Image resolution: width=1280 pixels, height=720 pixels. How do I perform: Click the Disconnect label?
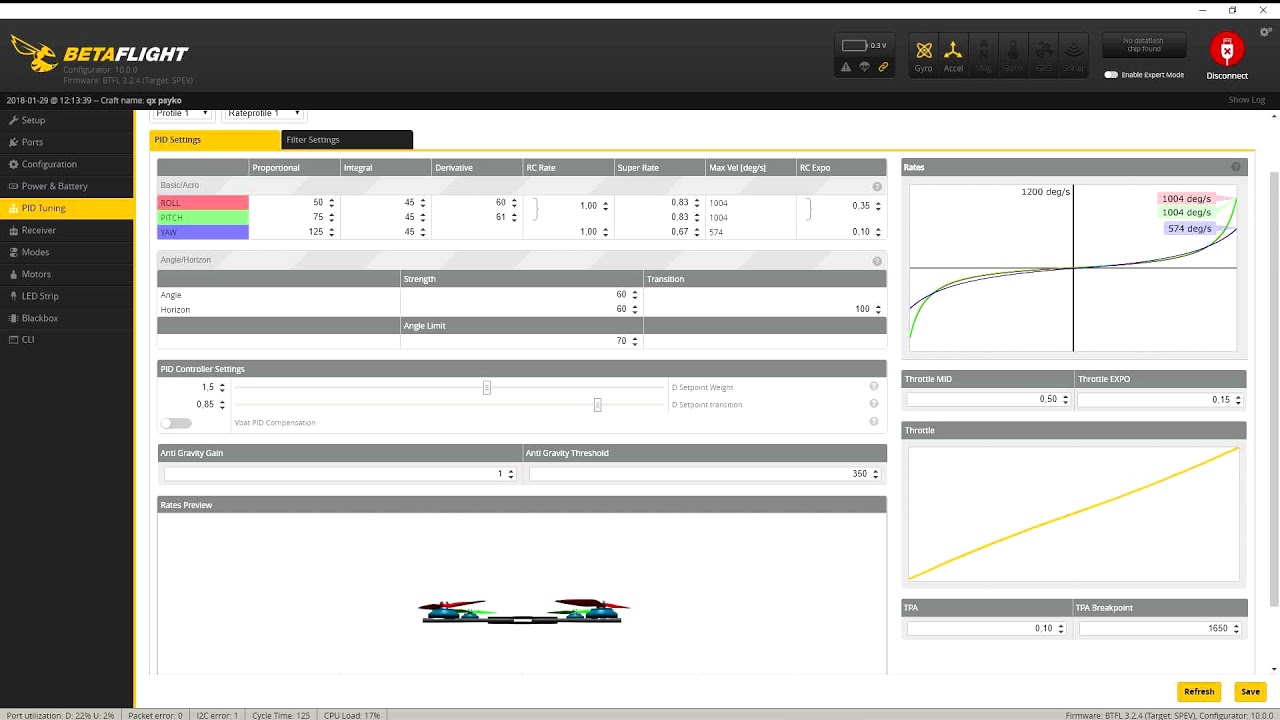tap(1227, 76)
